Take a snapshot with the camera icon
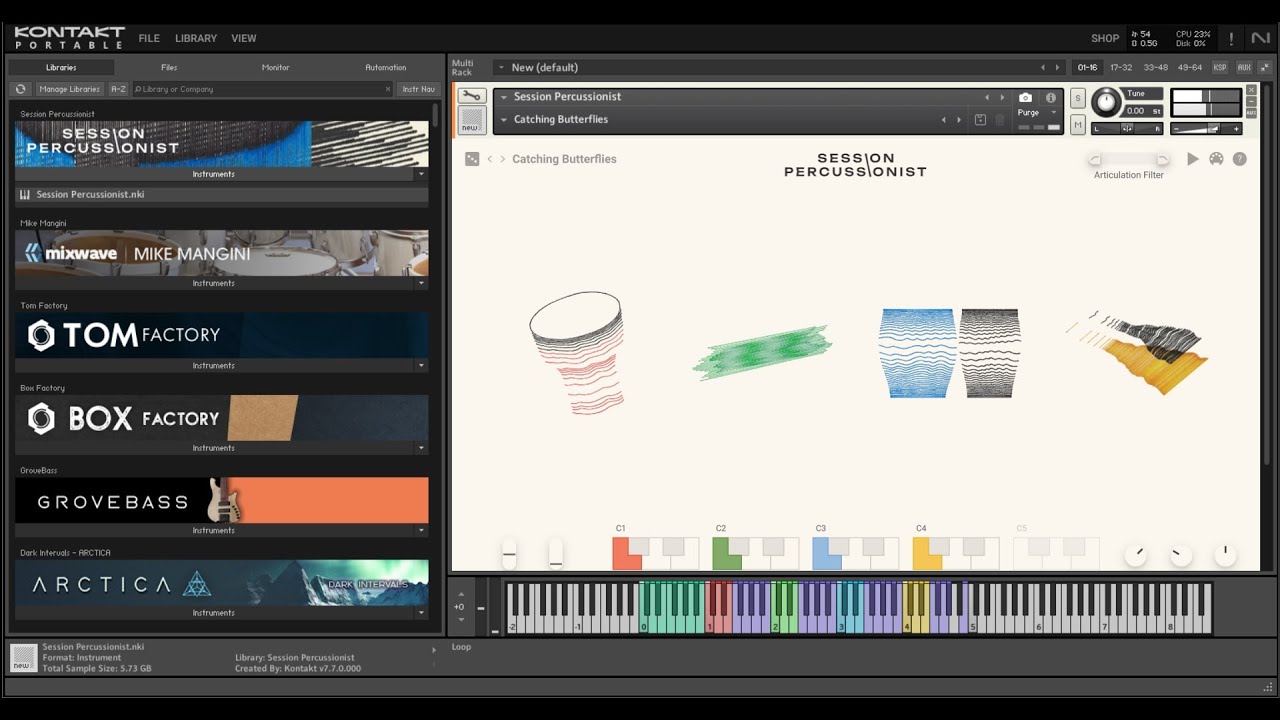This screenshot has width=1280, height=720. click(1025, 98)
